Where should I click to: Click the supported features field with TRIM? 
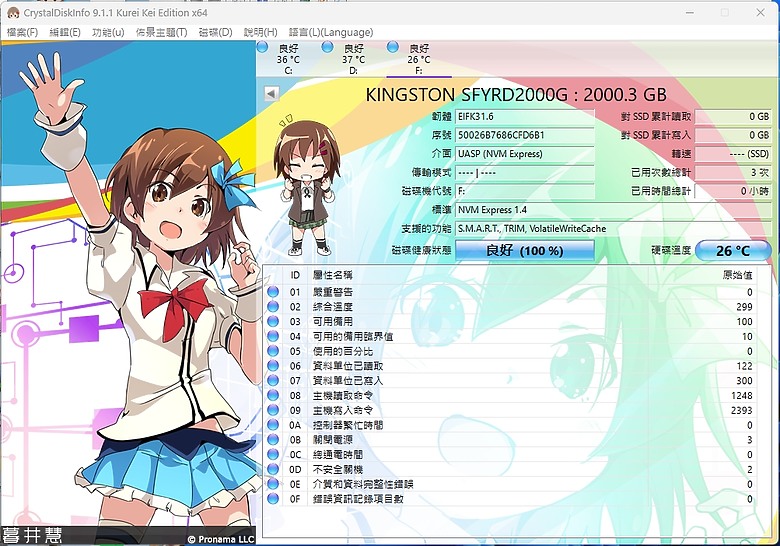[613, 229]
